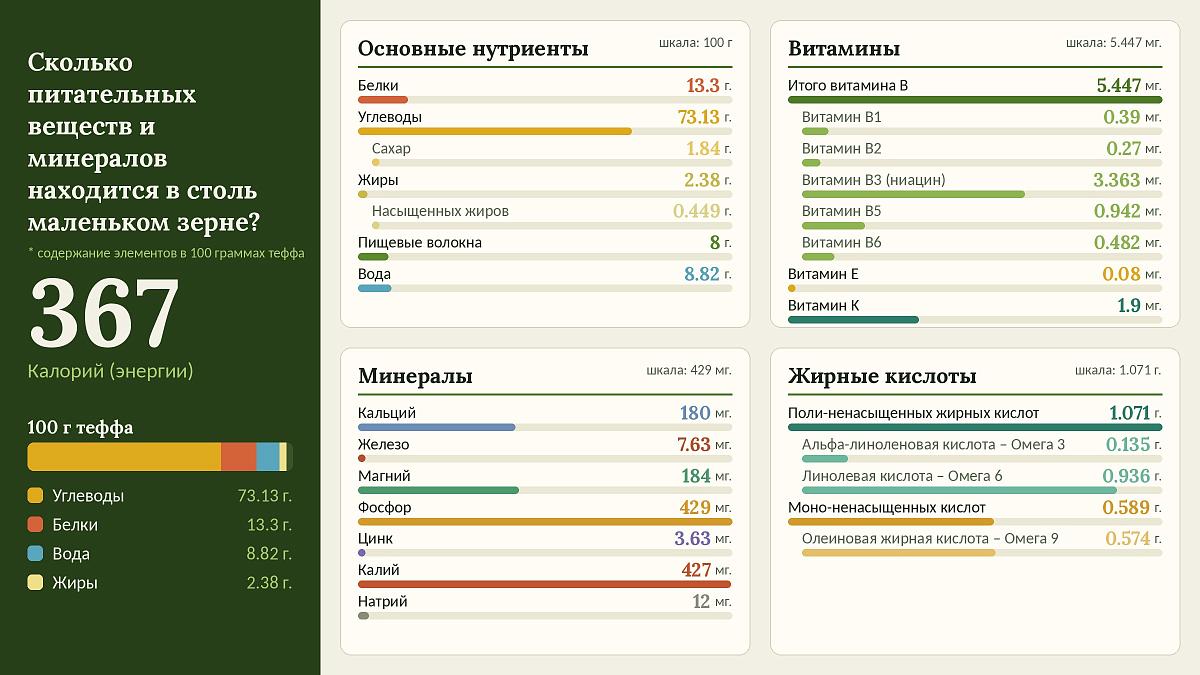Click the Итого витамина B label

[848, 85]
